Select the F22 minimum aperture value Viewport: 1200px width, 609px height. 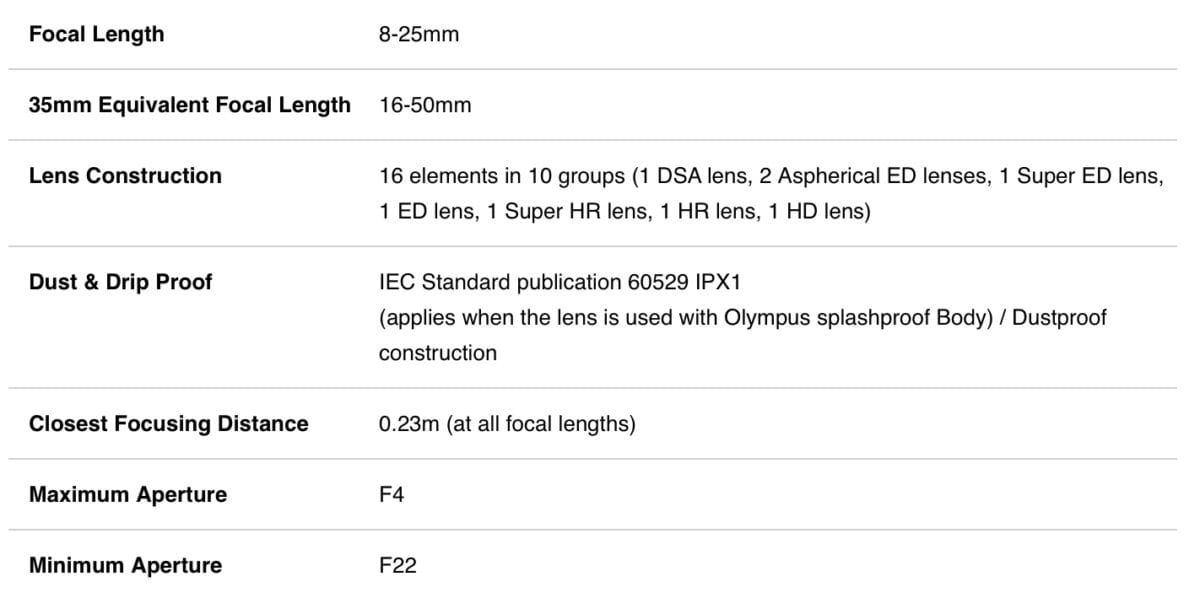pyautogui.click(x=398, y=566)
